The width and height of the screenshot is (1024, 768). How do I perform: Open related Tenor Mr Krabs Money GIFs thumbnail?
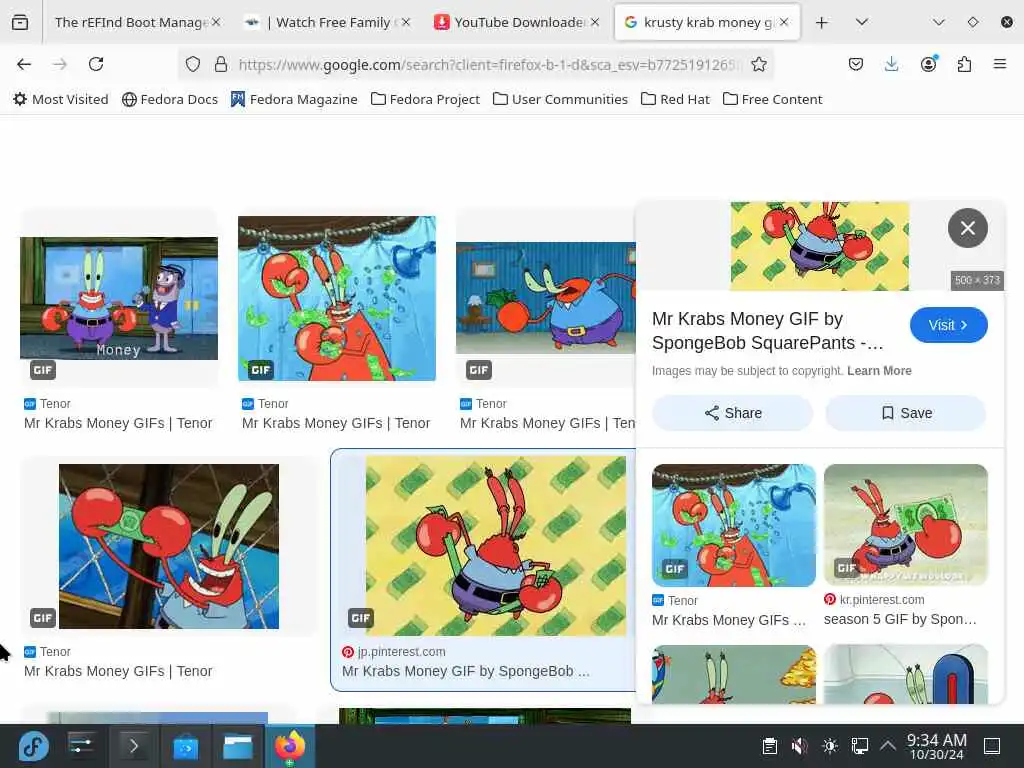[x=734, y=525]
